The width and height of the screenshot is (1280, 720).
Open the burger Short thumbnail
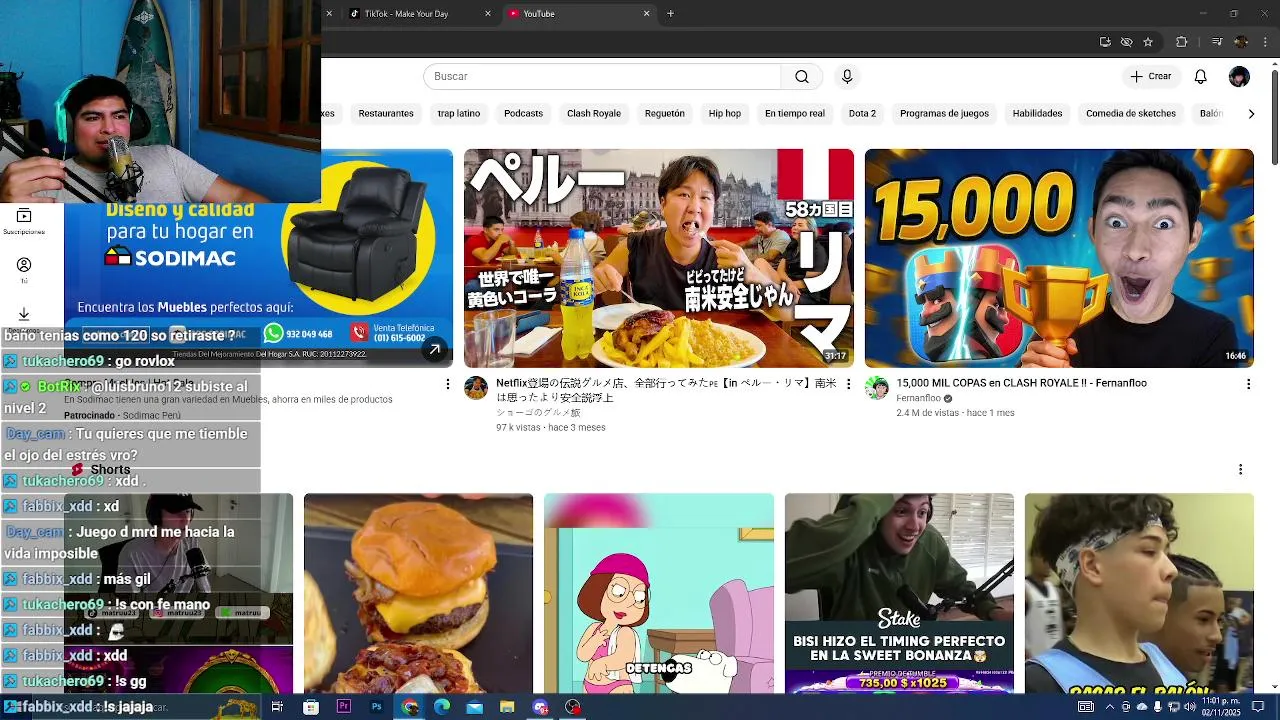[x=418, y=593]
